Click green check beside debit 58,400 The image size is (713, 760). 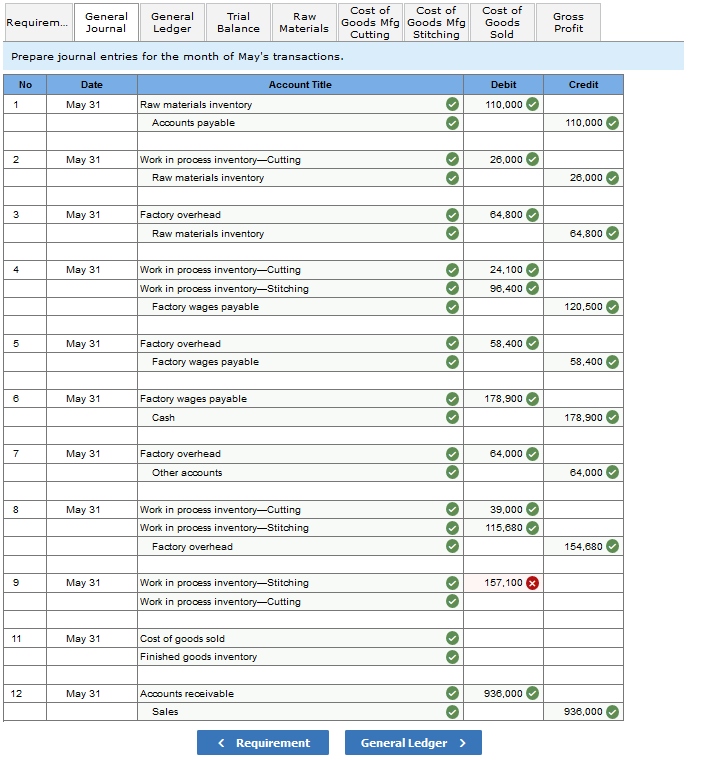(x=532, y=344)
